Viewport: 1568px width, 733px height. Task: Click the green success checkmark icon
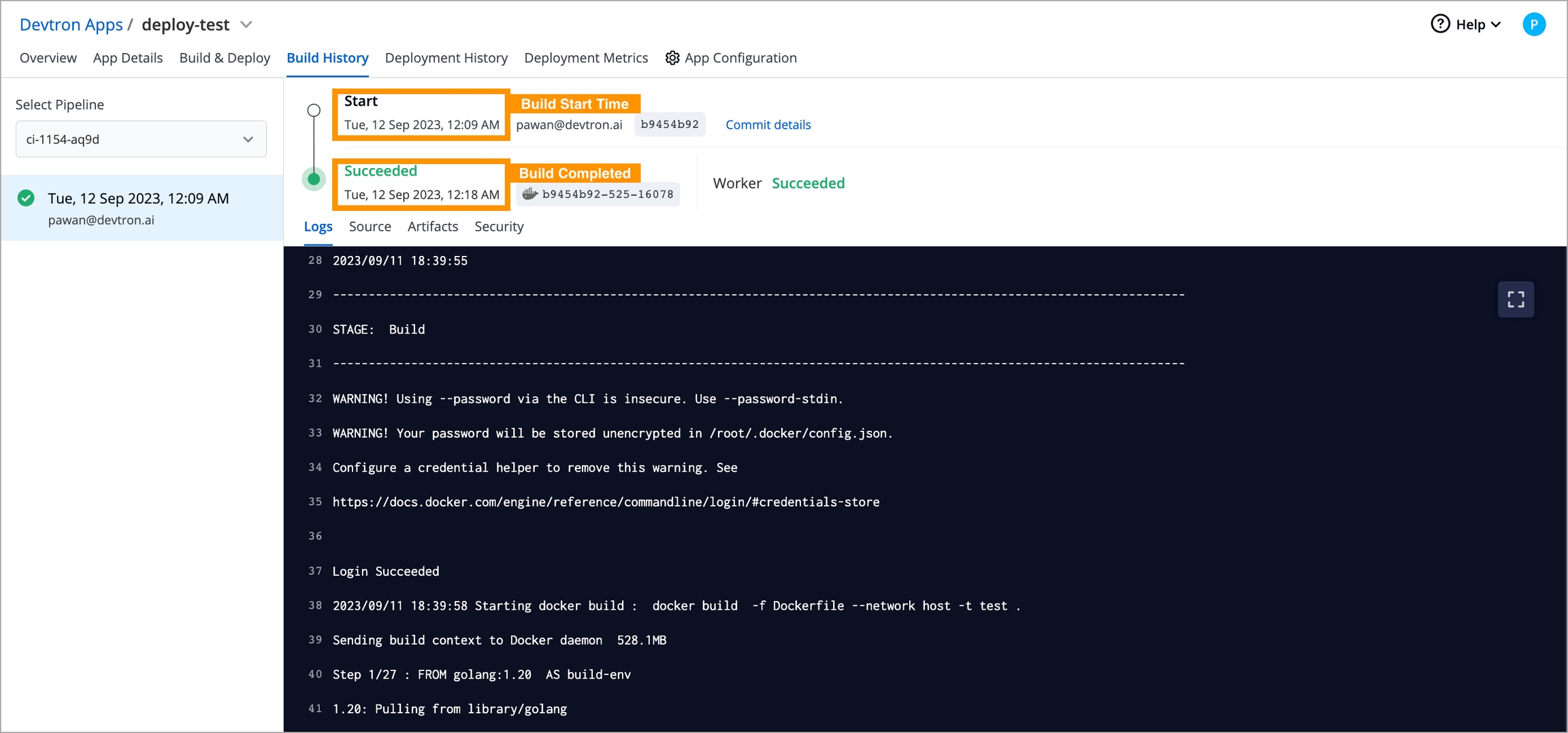click(x=26, y=198)
